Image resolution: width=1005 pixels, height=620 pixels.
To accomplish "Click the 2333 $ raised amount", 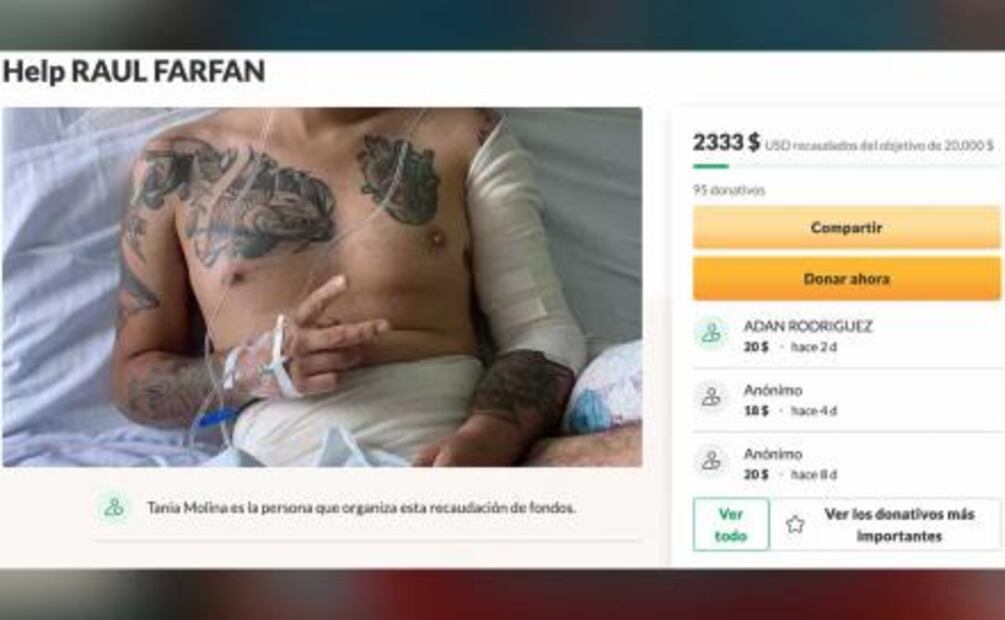I will click(x=726, y=142).
